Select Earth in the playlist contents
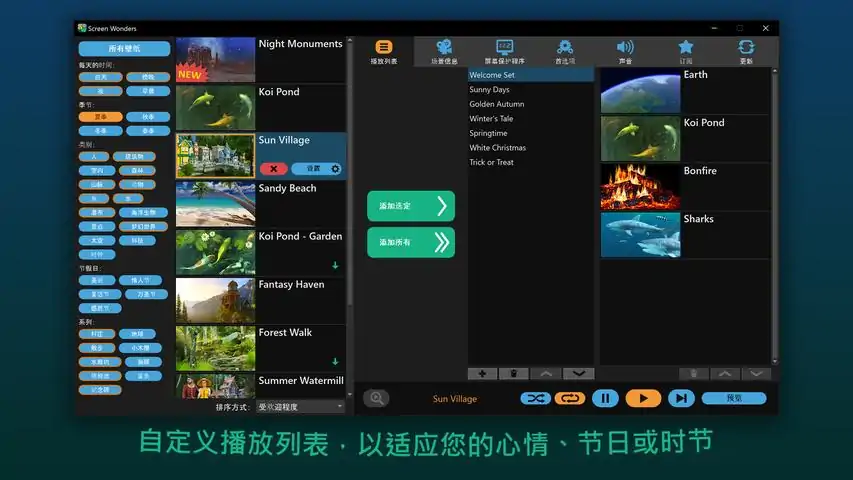Image resolution: width=853 pixels, height=480 pixels. [685, 91]
